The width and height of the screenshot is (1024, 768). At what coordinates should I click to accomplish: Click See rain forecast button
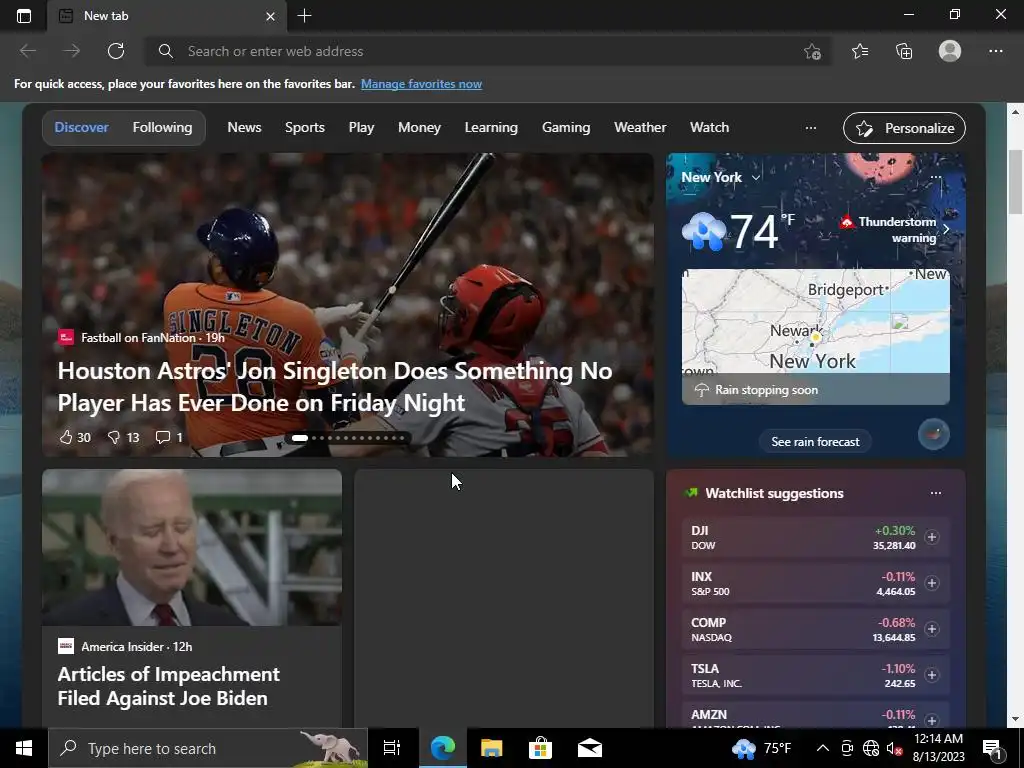click(815, 441)
